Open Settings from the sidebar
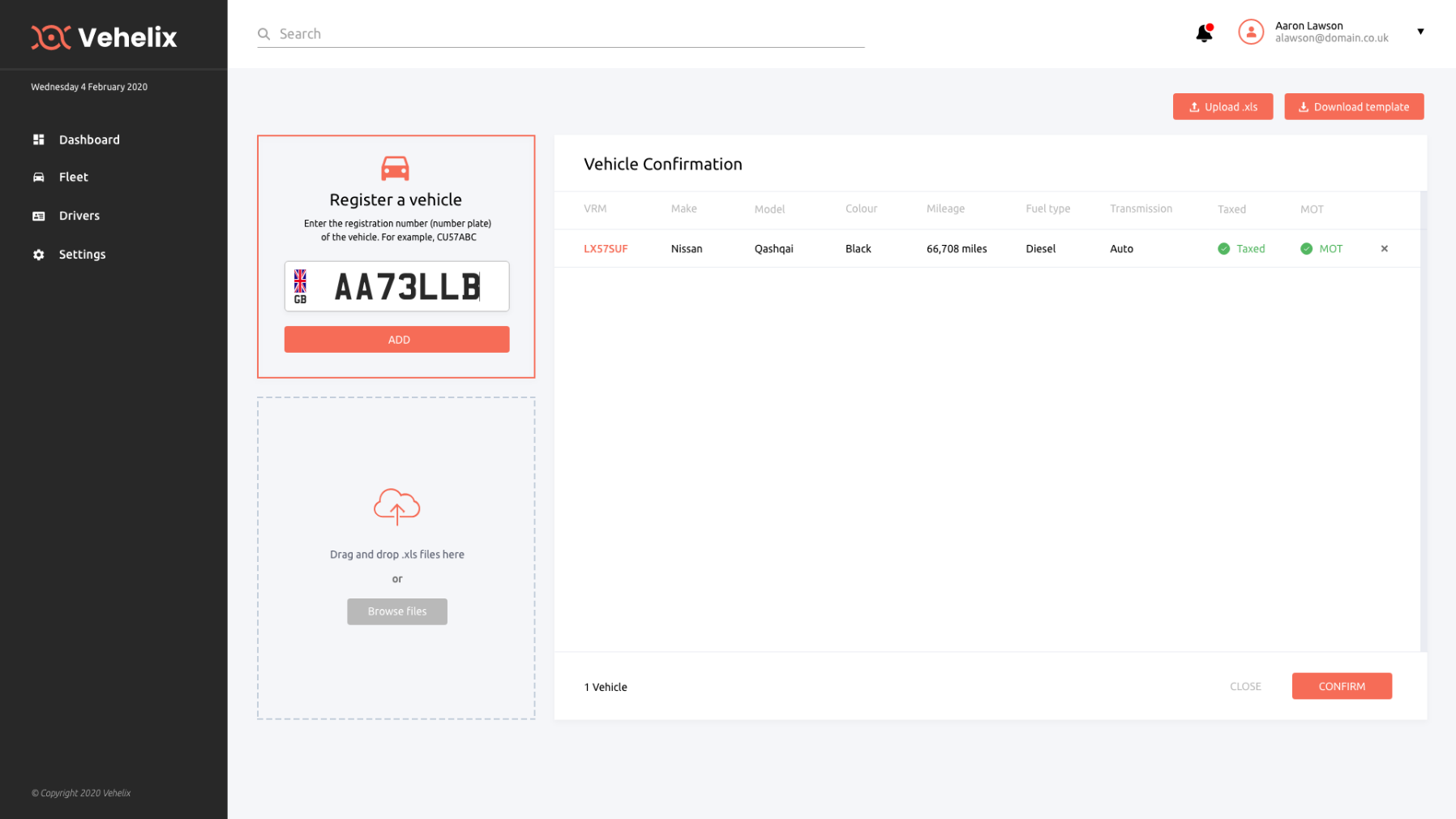Screen dimensions: 1456x819 (82, 255)
